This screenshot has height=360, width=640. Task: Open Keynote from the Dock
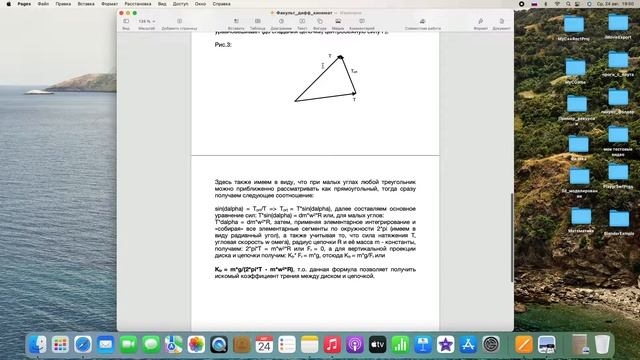pyautogui.click(x=423, y=344)
